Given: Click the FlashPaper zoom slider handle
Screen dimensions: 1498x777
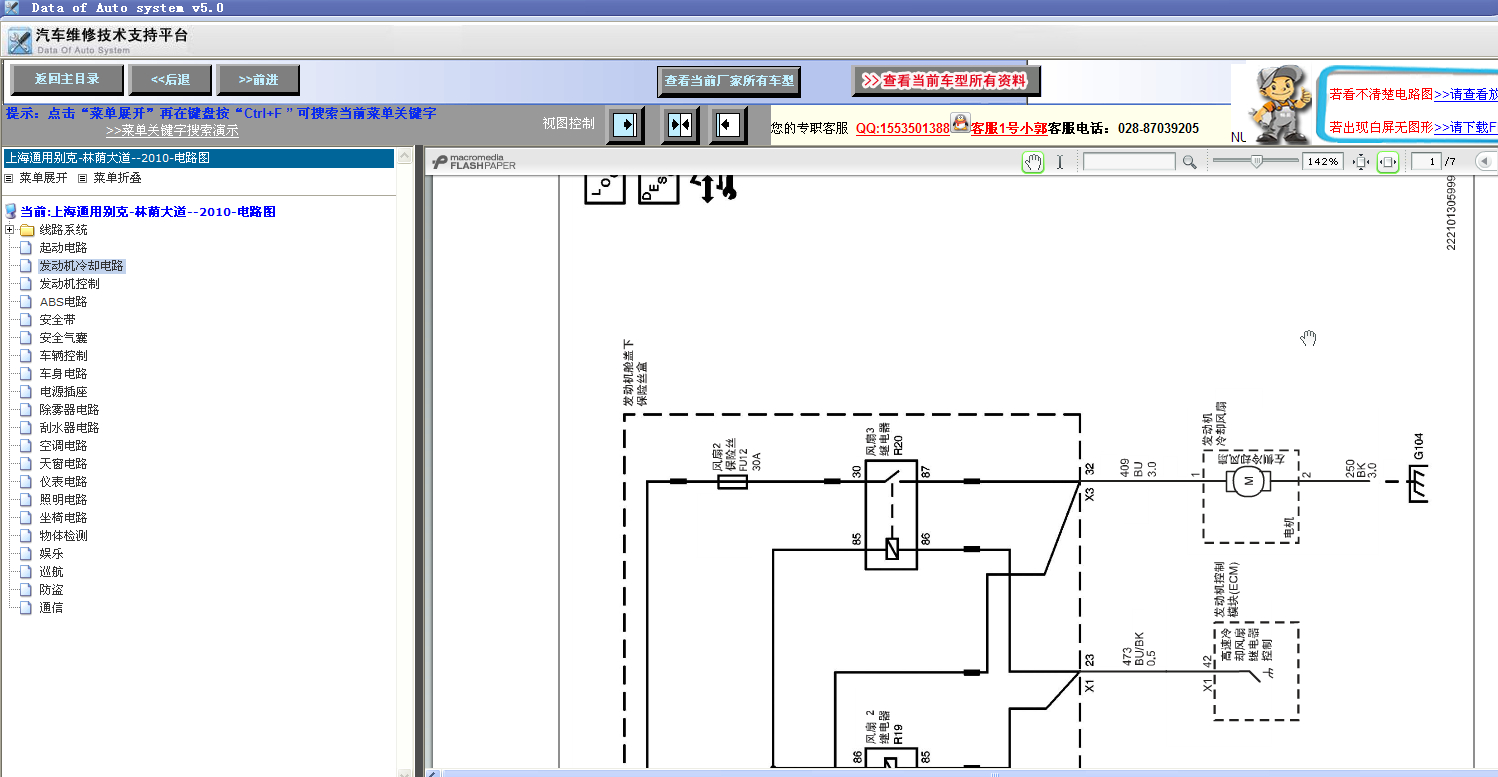Looking at the screenshot, I should point(1258,162).
